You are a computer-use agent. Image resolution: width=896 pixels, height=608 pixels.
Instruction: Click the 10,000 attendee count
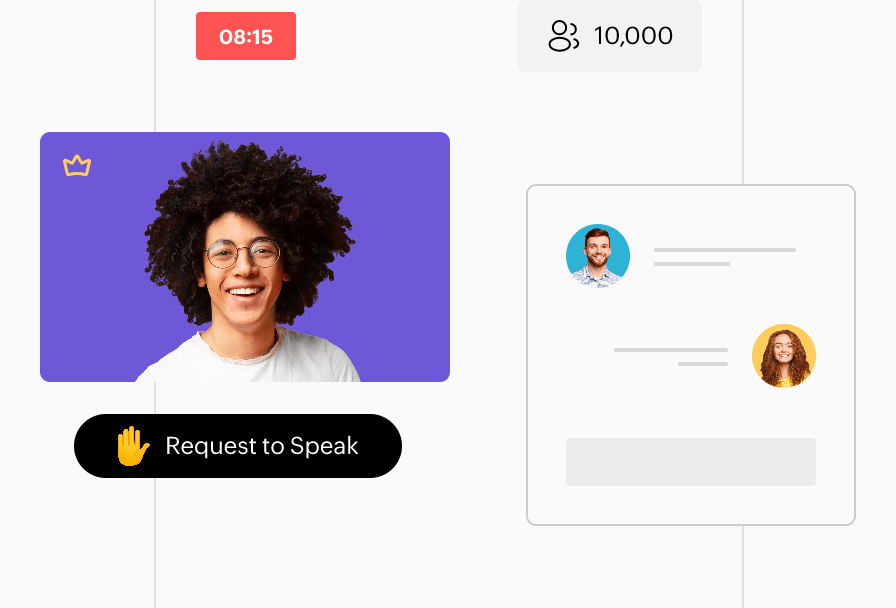point(633,36)
